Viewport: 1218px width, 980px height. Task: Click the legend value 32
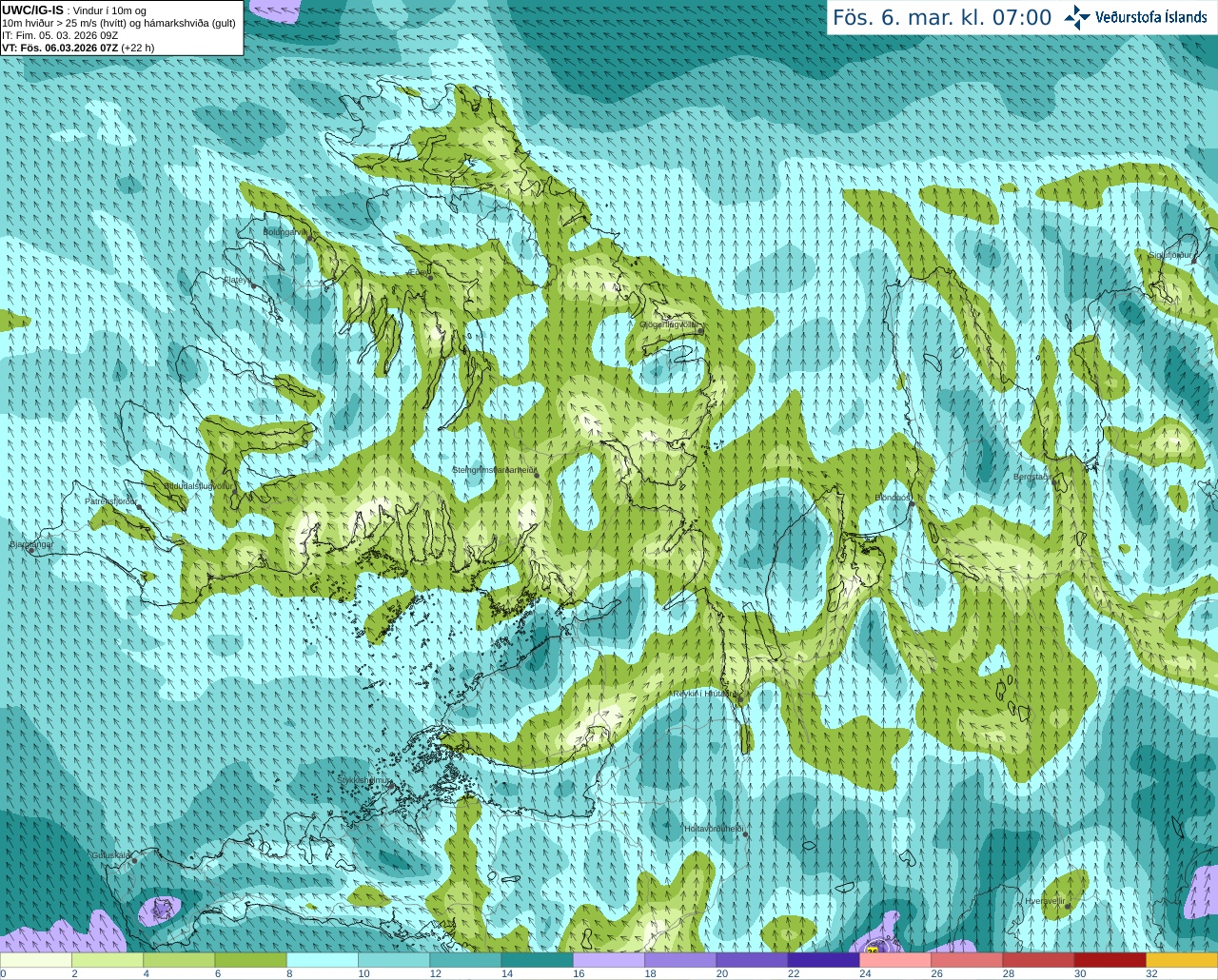point(1151,973)
